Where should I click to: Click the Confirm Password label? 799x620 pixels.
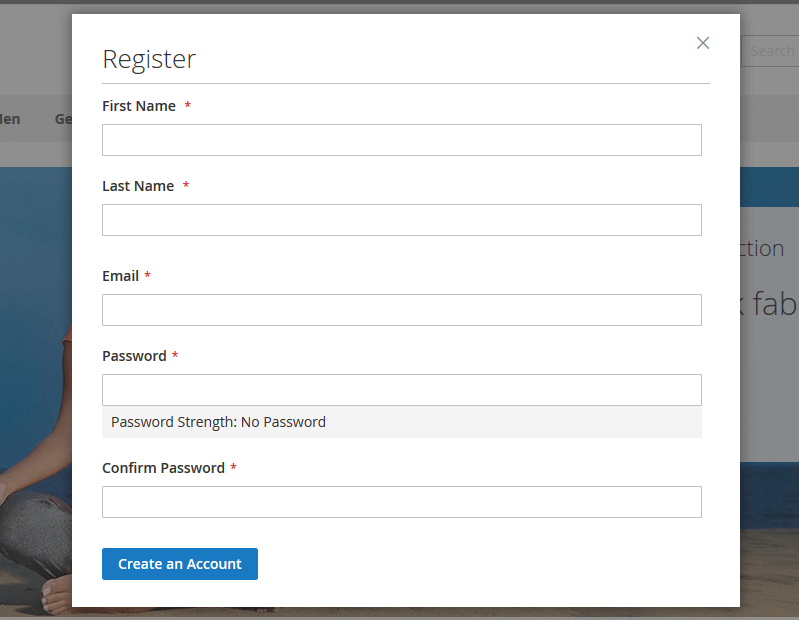click(x=163, y=468)
